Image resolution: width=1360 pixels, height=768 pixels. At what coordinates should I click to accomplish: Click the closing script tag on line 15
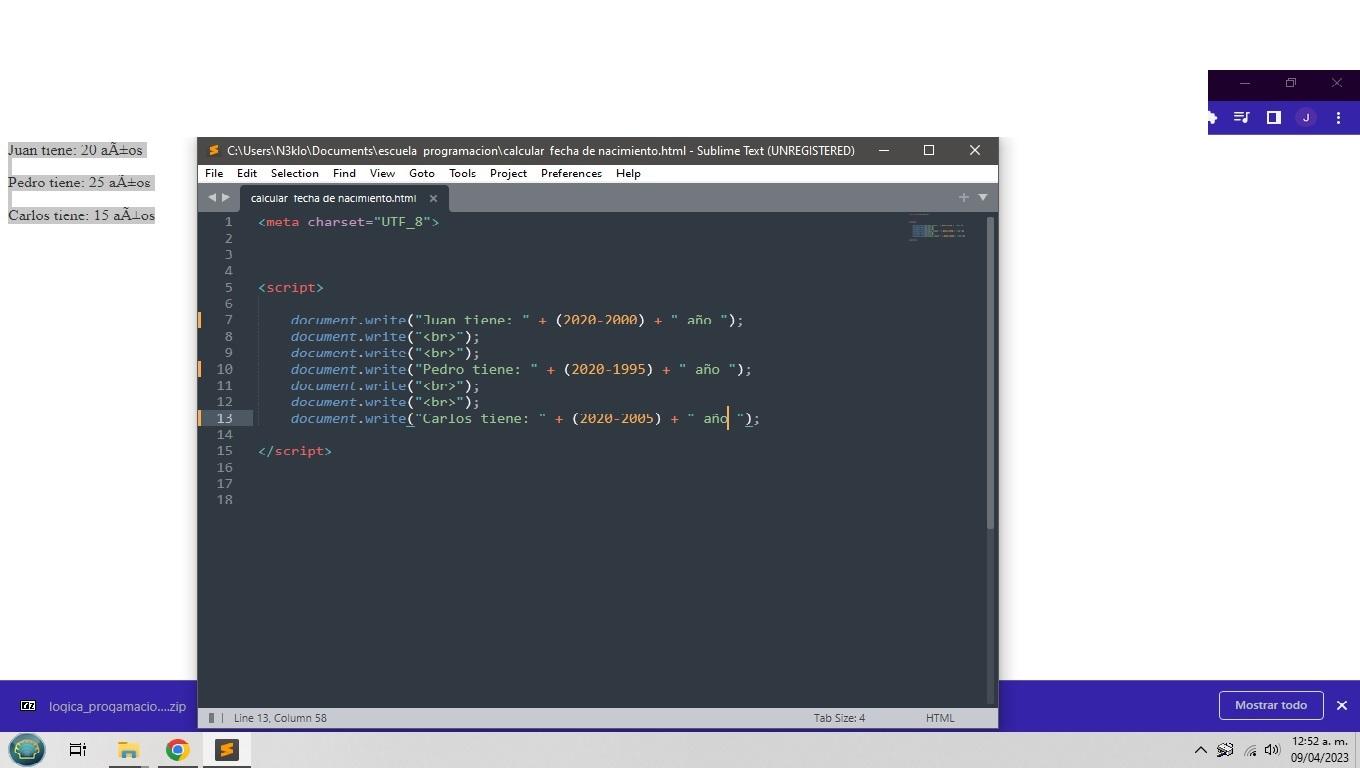(x=295, y=451)
